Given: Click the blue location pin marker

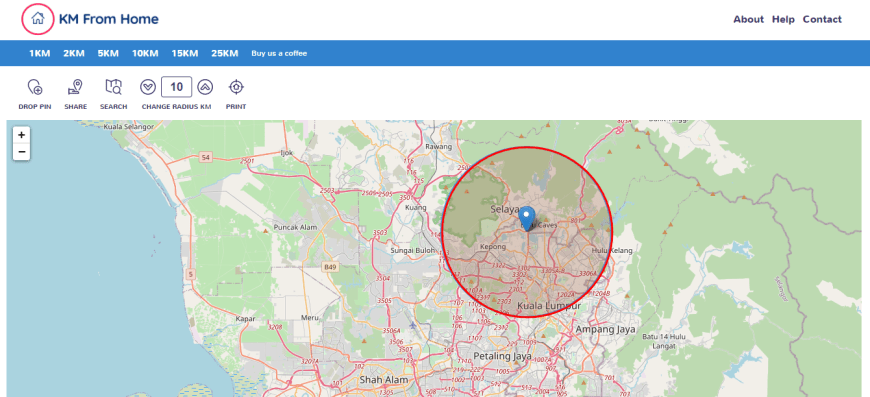Looking at the screenshot, I should coord(527,218).
